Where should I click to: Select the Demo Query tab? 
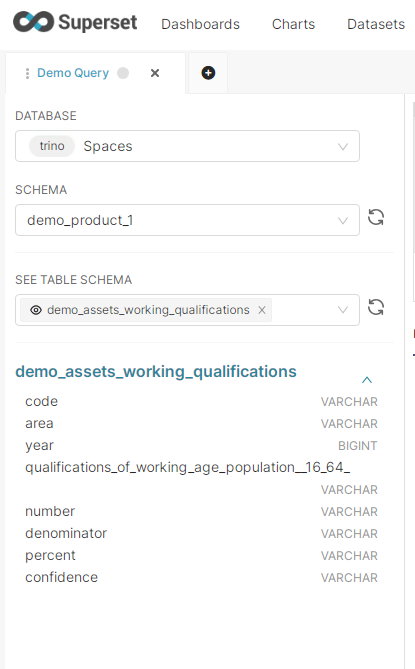(73, 73)
